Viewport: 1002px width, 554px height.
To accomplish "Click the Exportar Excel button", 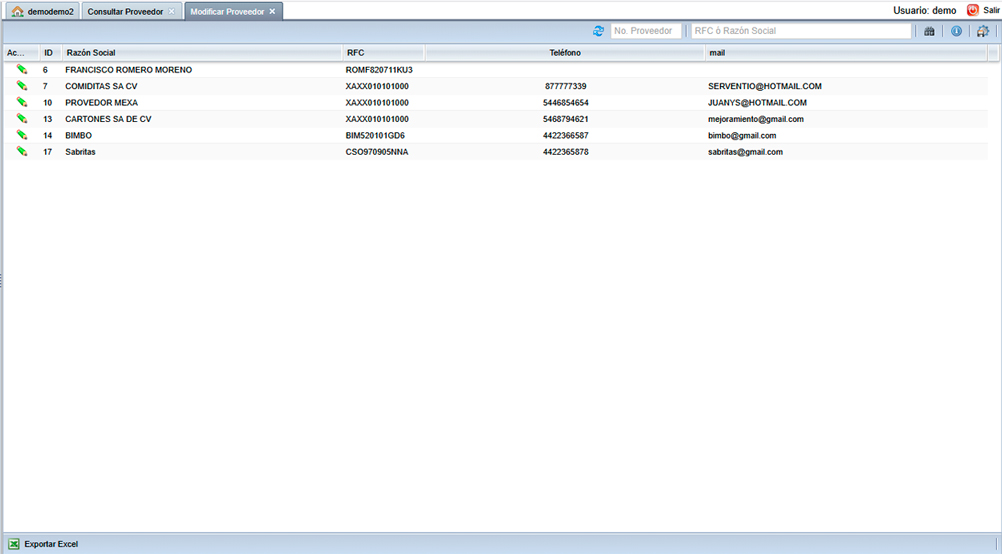I will 43,544.
